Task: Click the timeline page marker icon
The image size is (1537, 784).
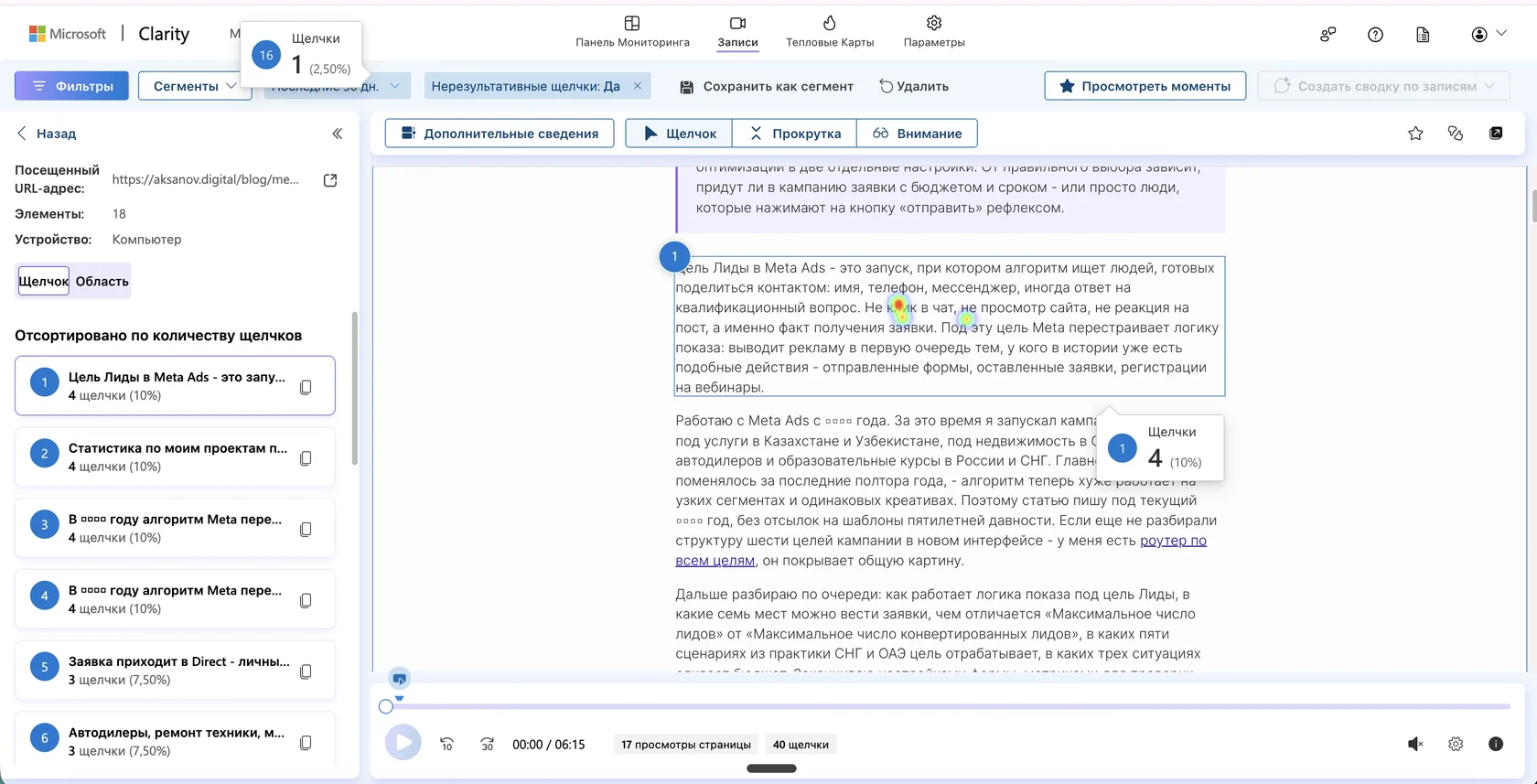Action: point(399,680)
